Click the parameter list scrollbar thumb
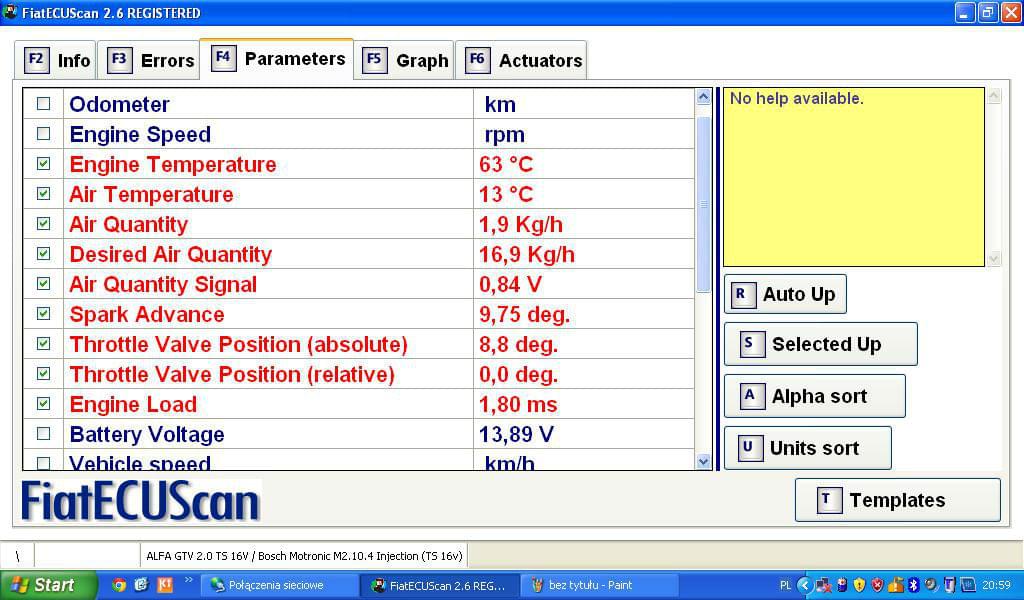 (703, 204)
